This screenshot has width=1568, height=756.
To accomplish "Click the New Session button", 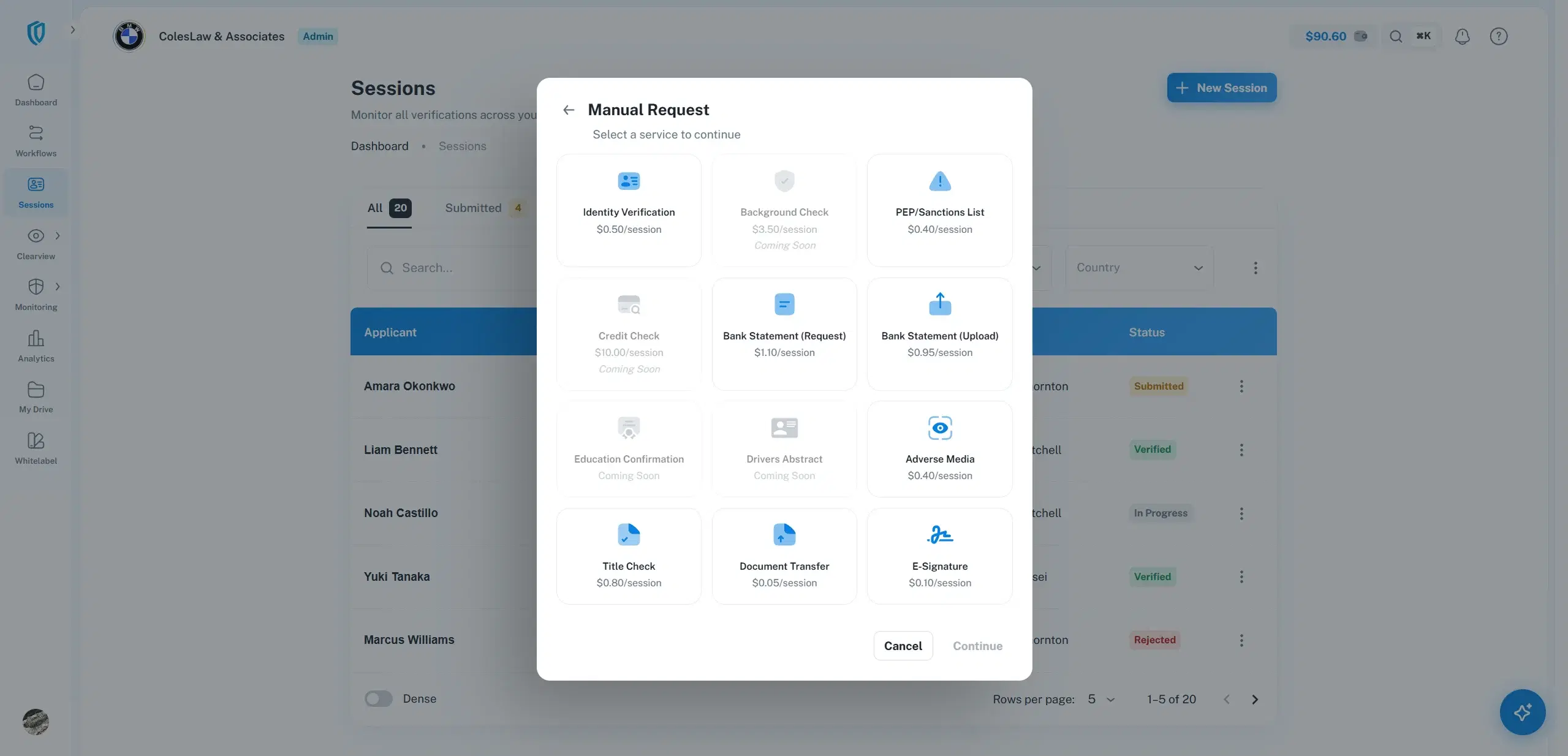I will [x=1221, y=88].
